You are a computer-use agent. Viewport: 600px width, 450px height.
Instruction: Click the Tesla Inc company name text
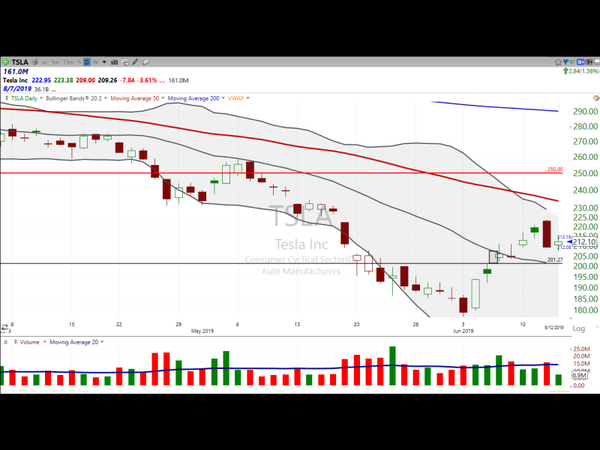point(15,80)
